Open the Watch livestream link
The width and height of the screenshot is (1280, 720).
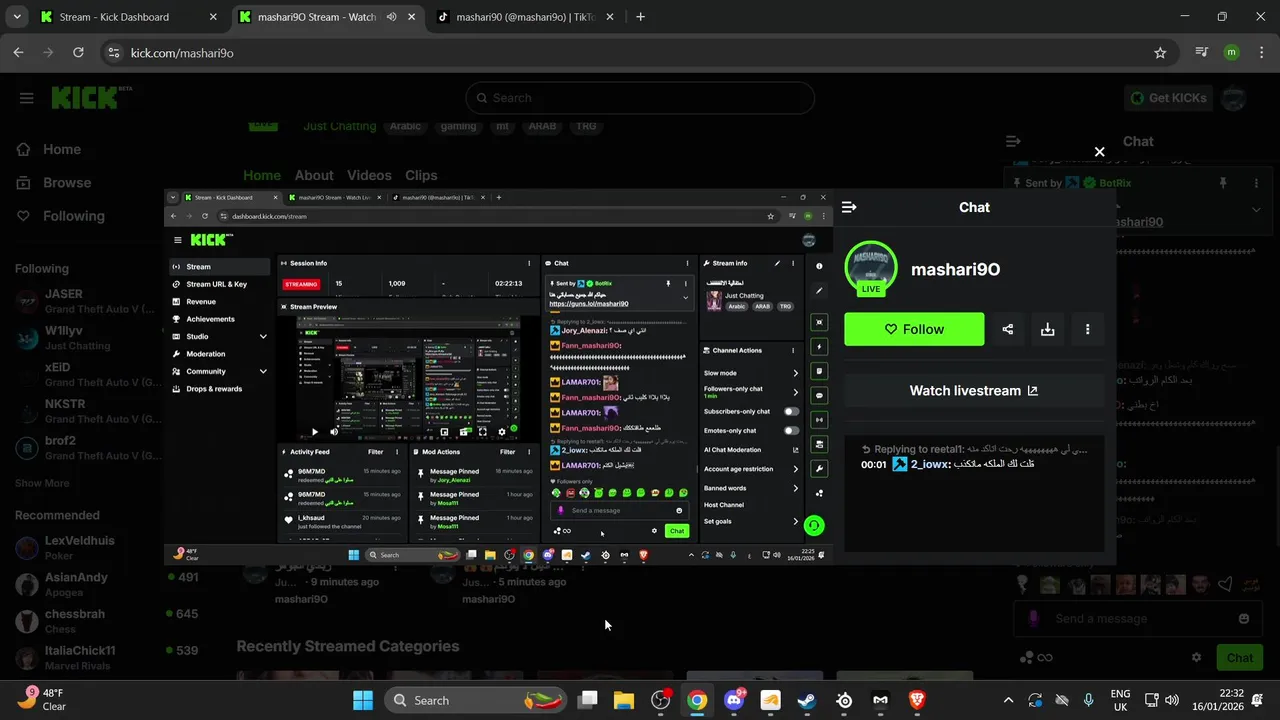coord(974,391)
